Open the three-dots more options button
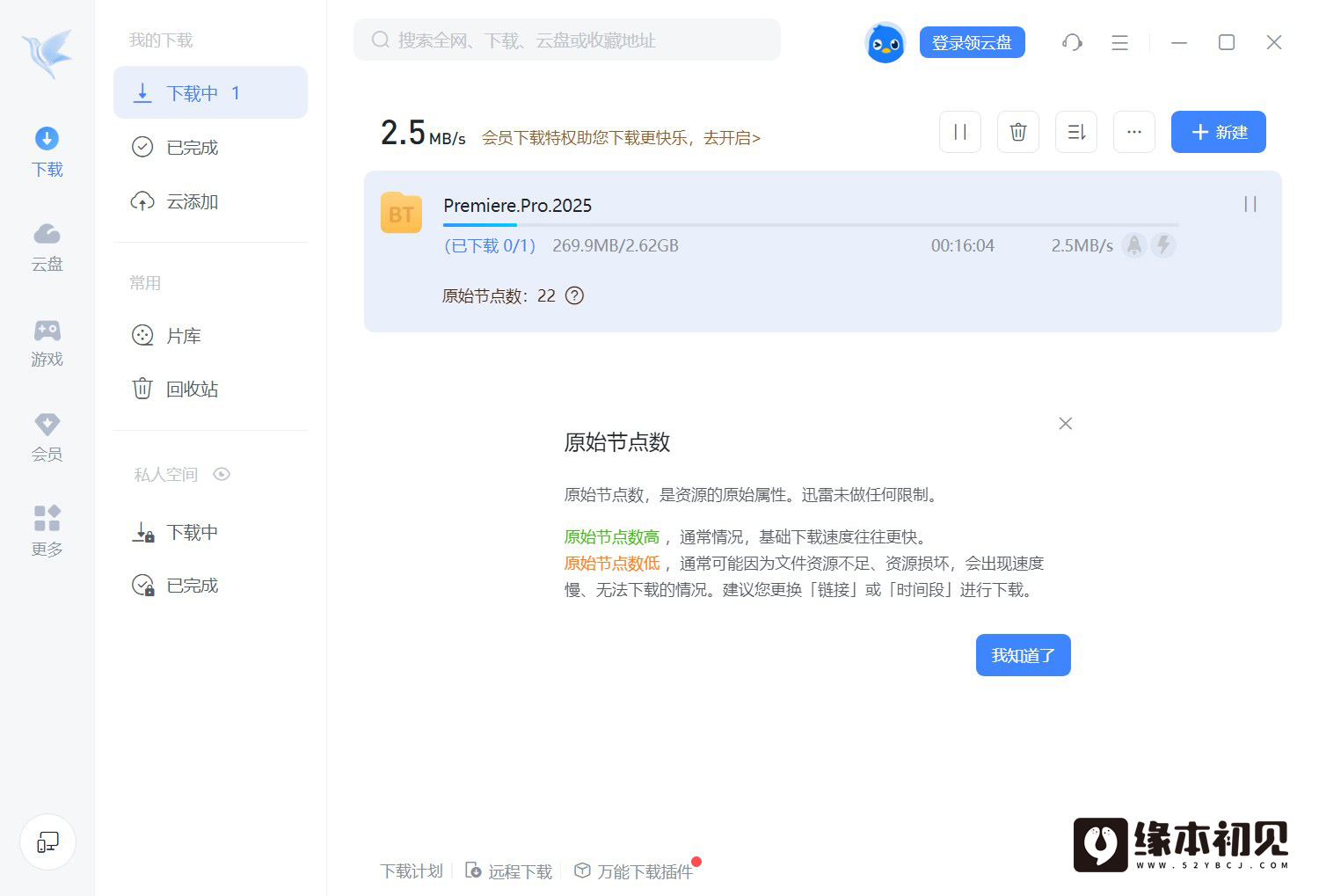This screenshot has width=1319, height=896. click(1134, 132)
